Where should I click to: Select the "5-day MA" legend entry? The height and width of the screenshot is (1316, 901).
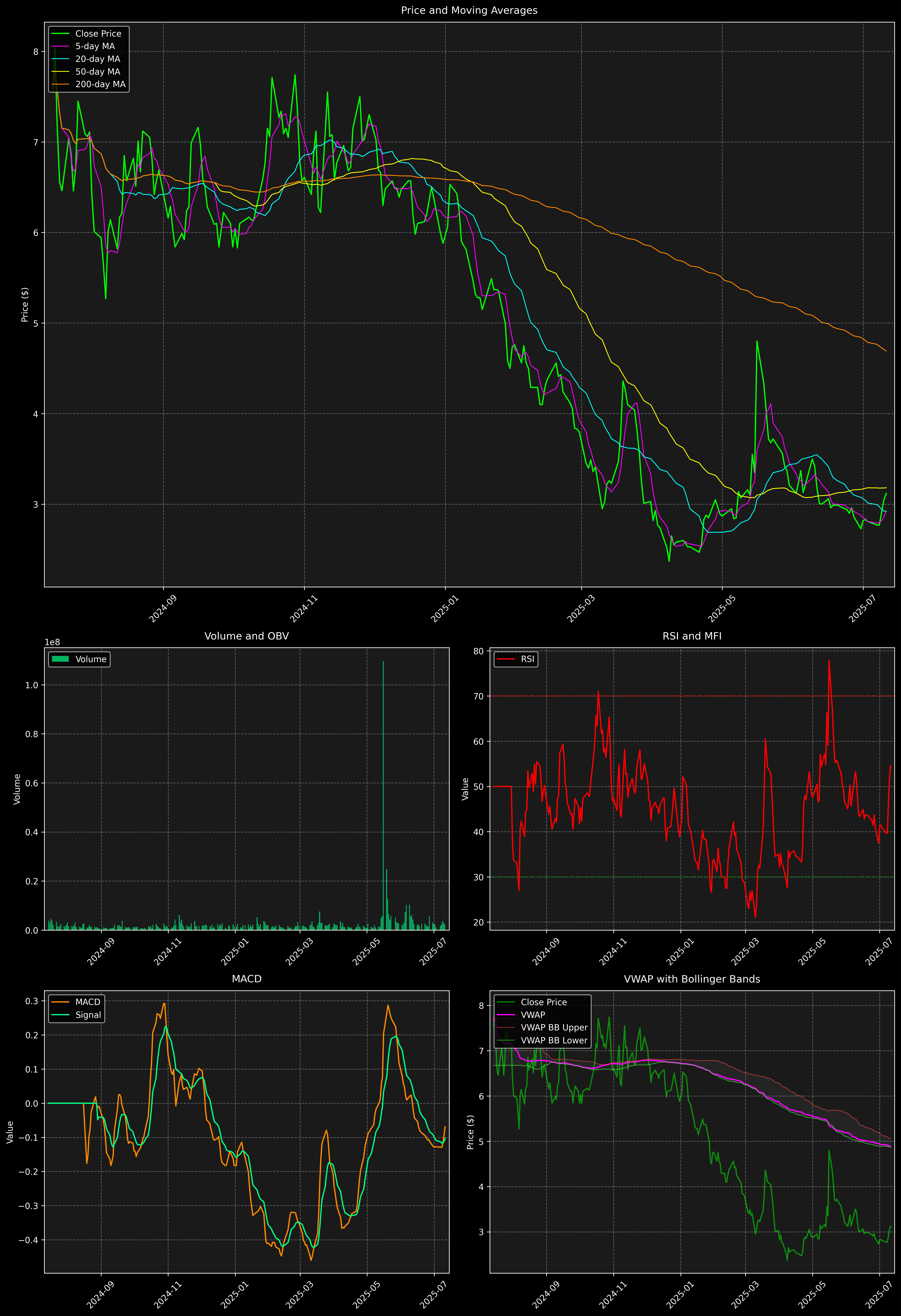[83, 47]
